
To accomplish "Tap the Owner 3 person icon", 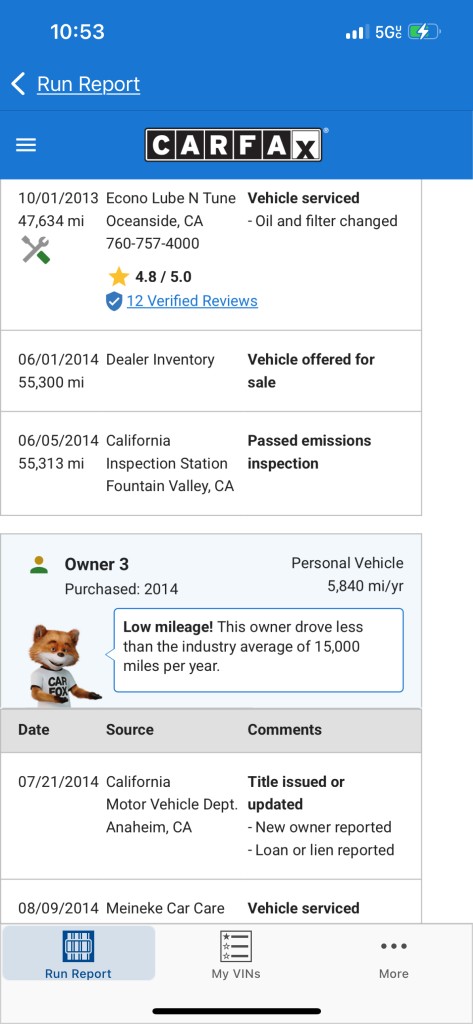I will tap(39, 564).
